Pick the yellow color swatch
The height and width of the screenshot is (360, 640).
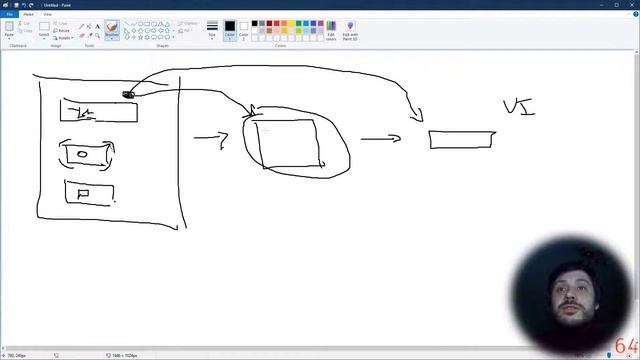point(291,23)
